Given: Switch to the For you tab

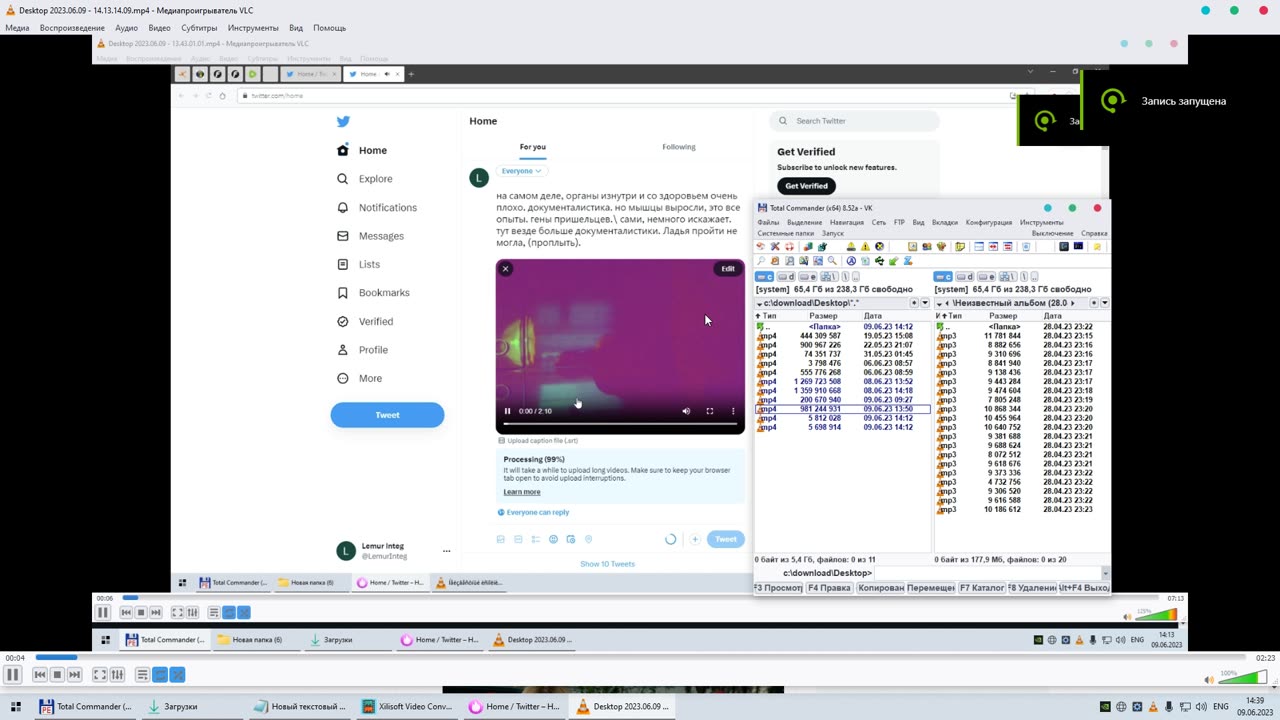Looking at the screenshot, I should pos(533,147).
